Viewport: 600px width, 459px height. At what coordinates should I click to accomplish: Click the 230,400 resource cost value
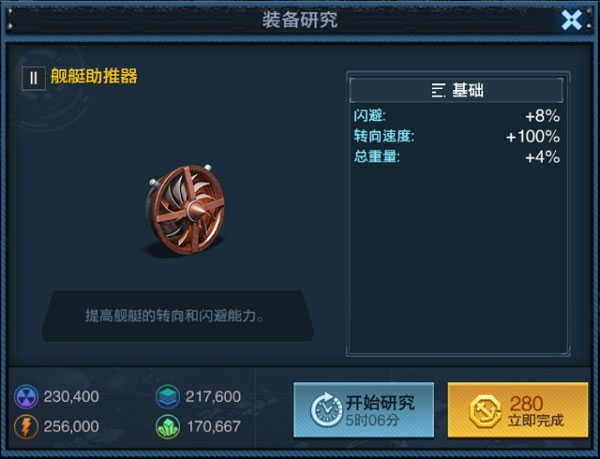pyautogui.click(x=71, y=397)
